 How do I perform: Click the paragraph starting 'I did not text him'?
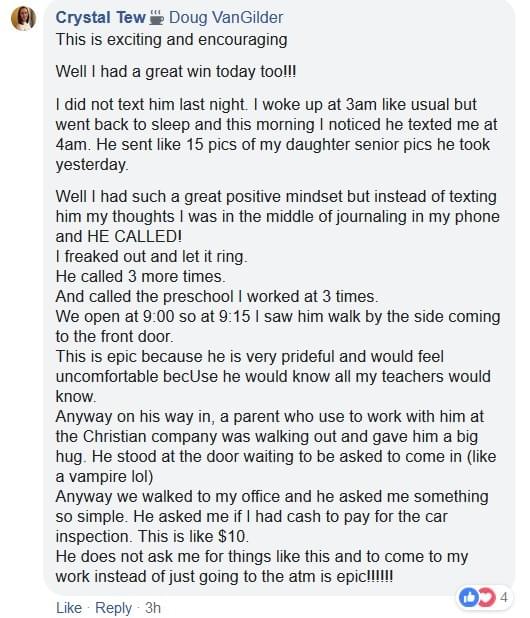[x=276, y=134]
